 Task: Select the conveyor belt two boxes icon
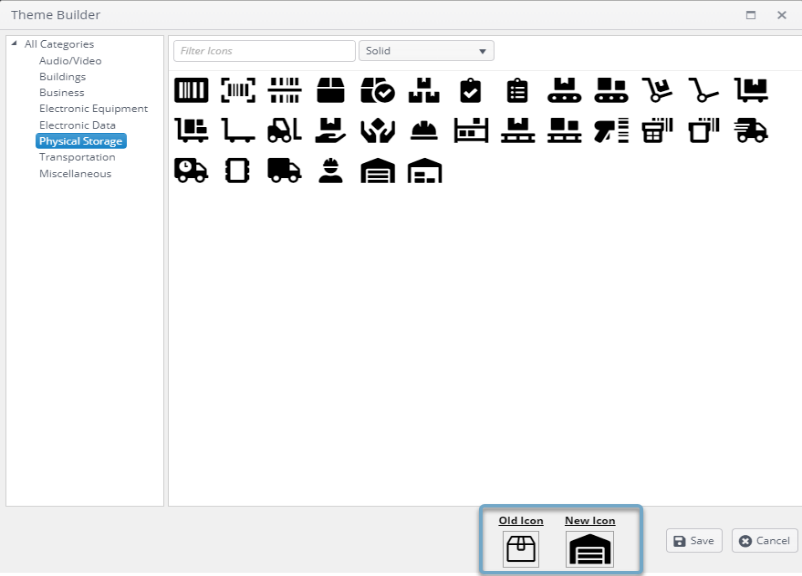click(x=611, y=91)
